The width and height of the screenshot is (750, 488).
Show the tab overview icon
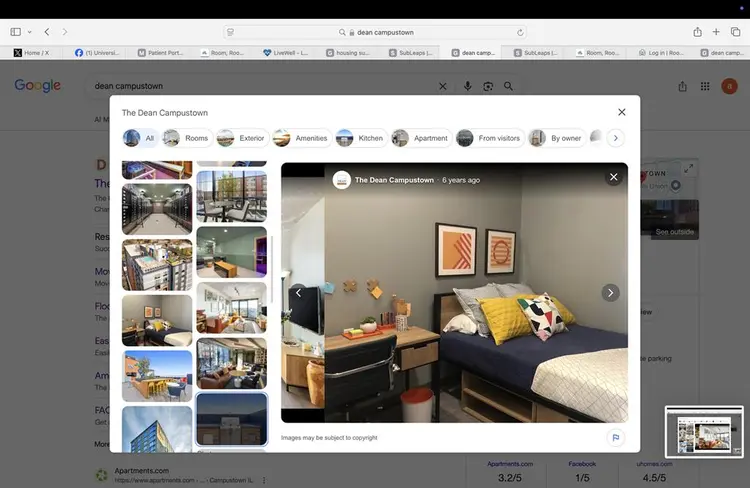click(x=736, y=32)
